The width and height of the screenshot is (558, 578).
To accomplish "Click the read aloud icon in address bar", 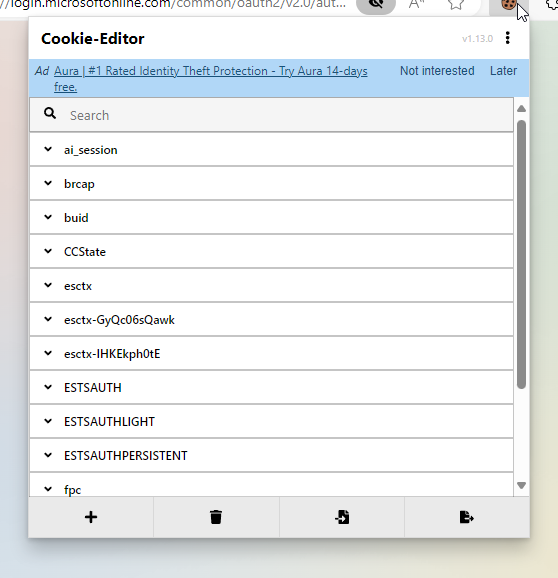I will coord(416,4).
